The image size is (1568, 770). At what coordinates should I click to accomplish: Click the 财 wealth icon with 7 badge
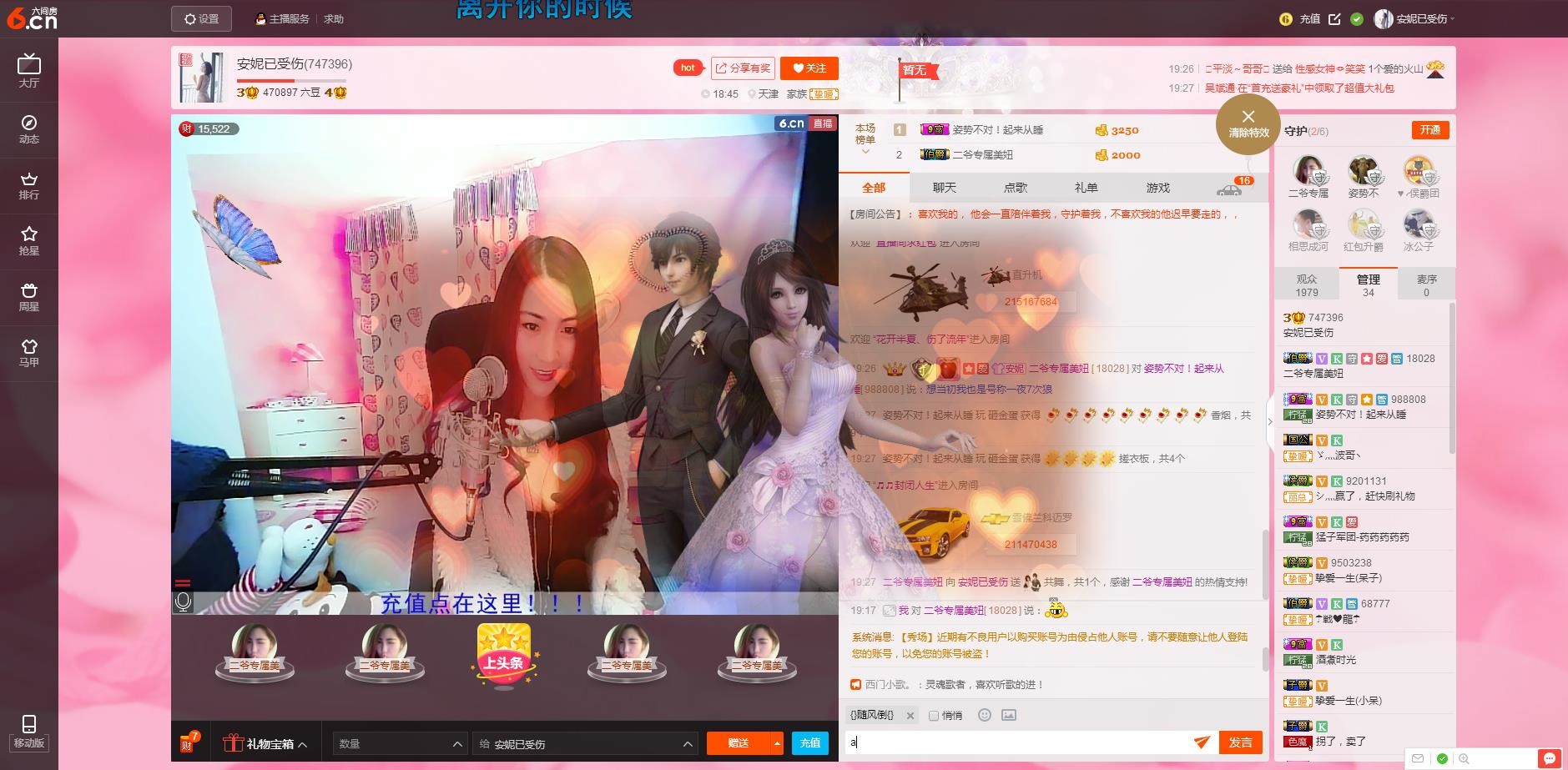click(189, 742)
